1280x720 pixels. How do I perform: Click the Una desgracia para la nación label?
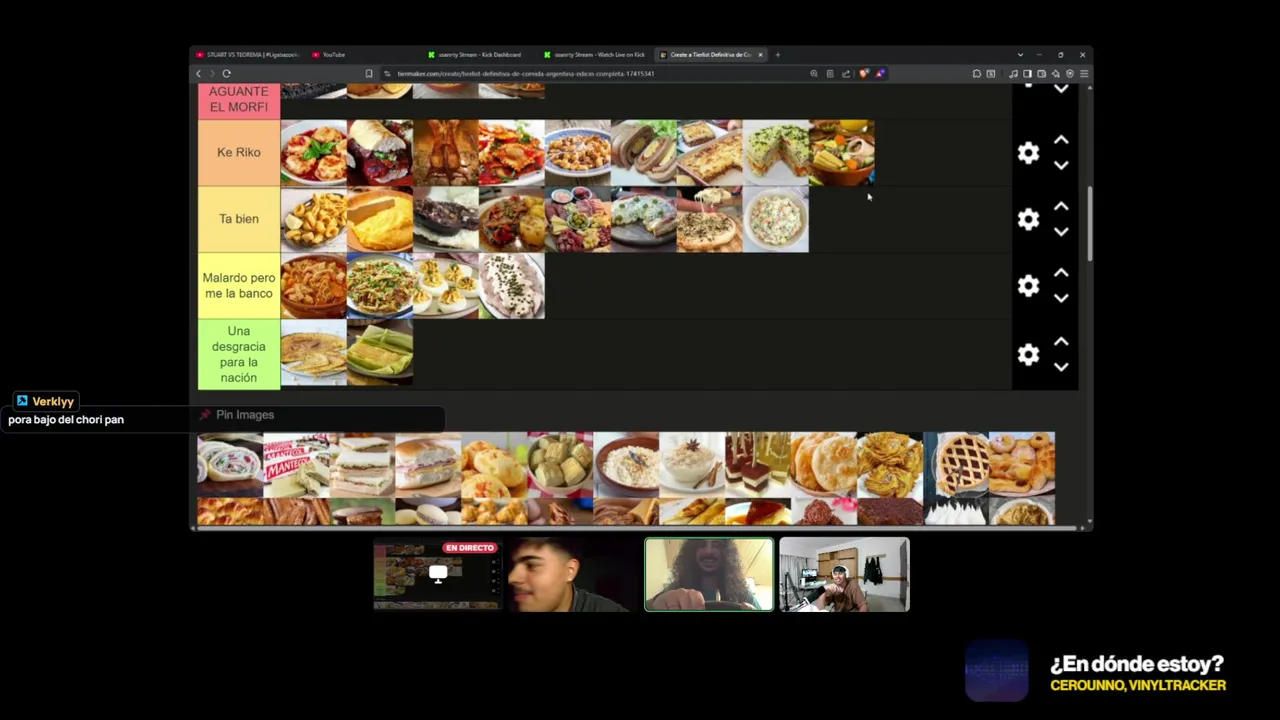point(239,354)
